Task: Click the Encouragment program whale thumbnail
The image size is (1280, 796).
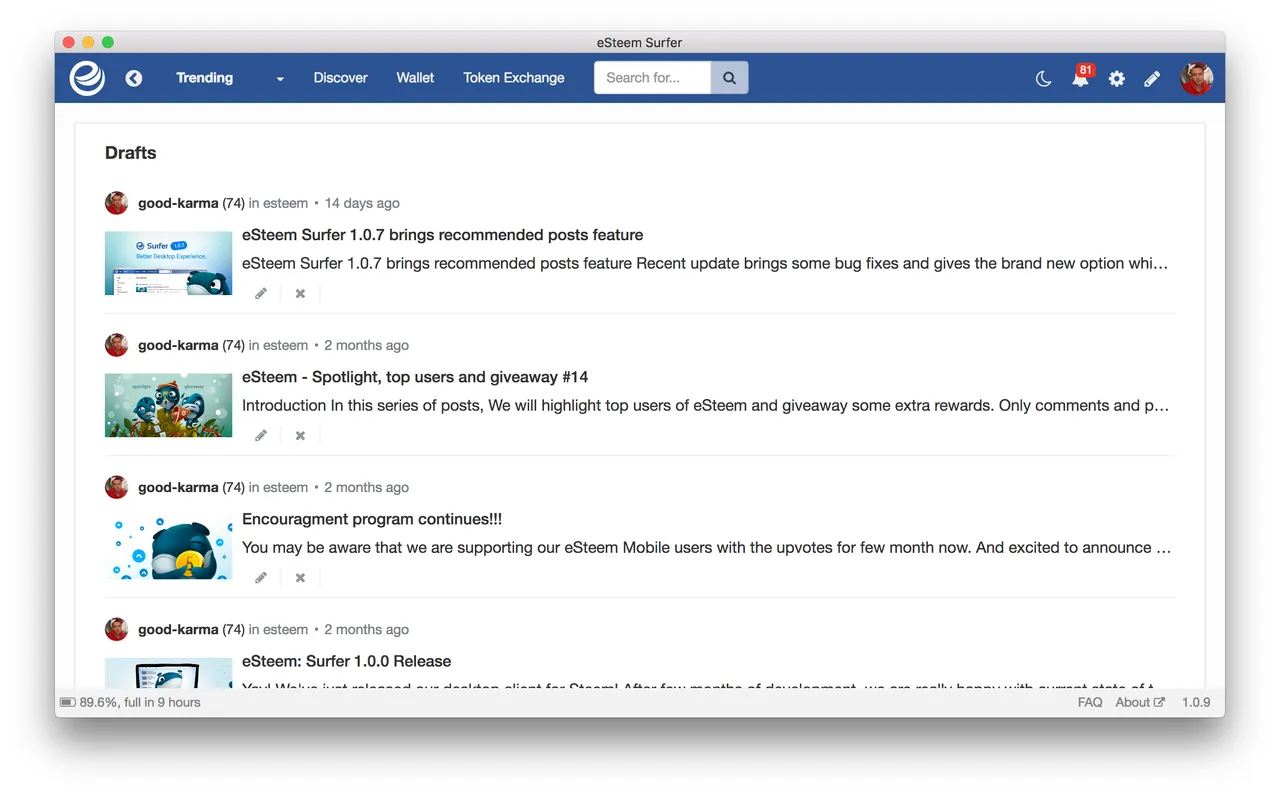Action: (x=168, y=547)
